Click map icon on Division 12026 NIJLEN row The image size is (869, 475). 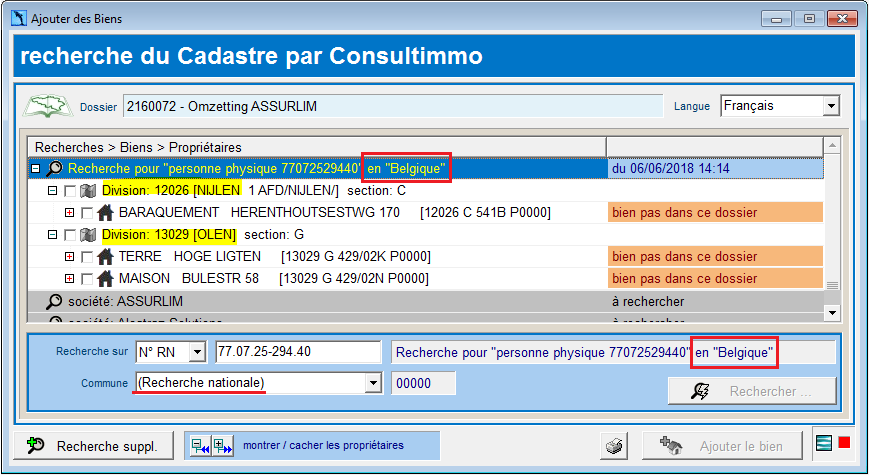pos(88,191)
